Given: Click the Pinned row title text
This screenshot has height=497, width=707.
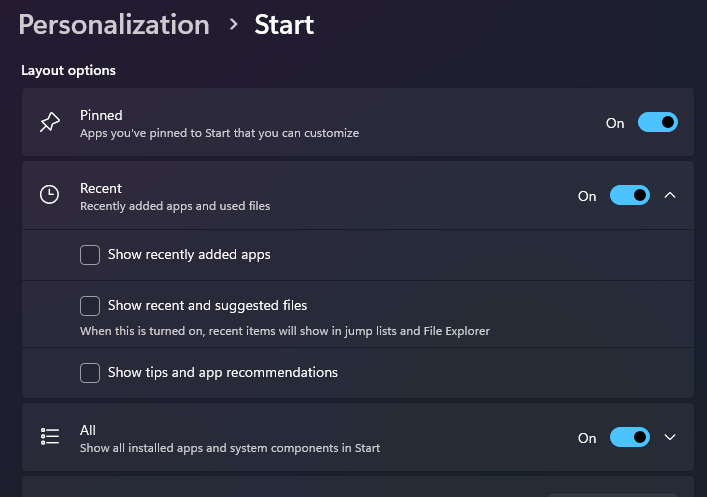Looking at the screenshot, I should tap(101, 115).
